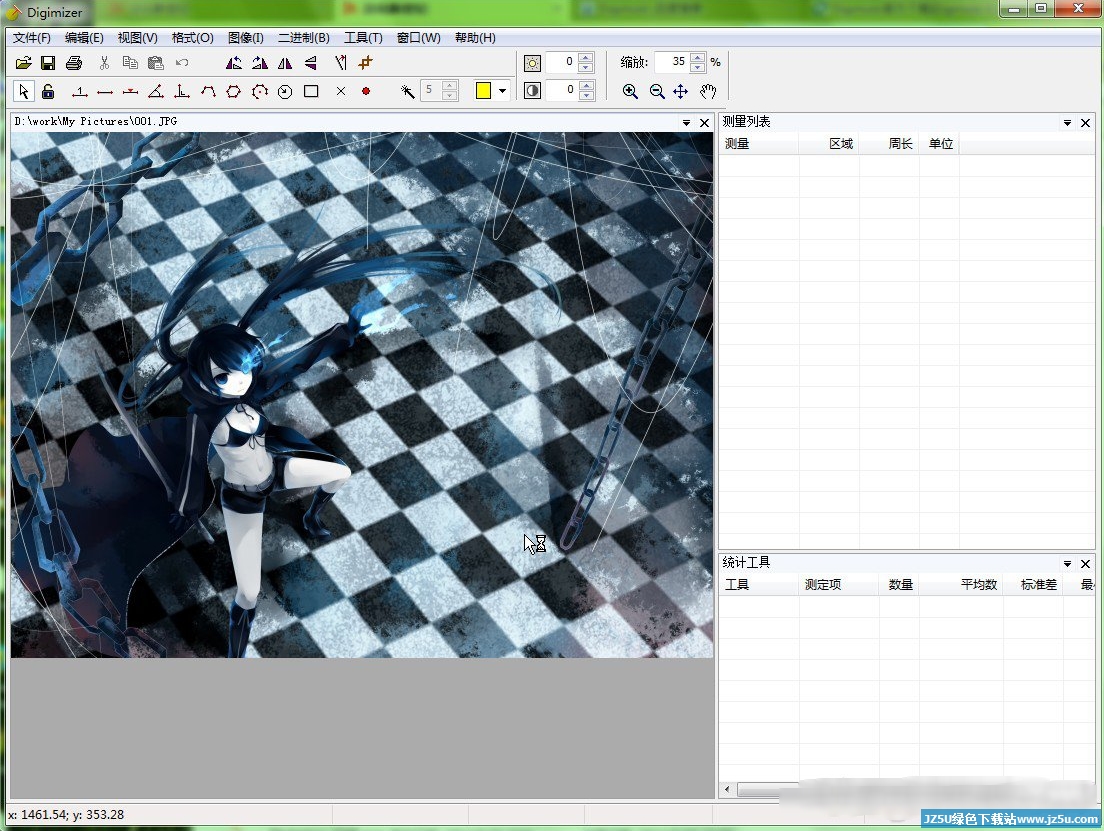Open the 文件(F) menu
1104x831 pixels.
tap(32, 38)
